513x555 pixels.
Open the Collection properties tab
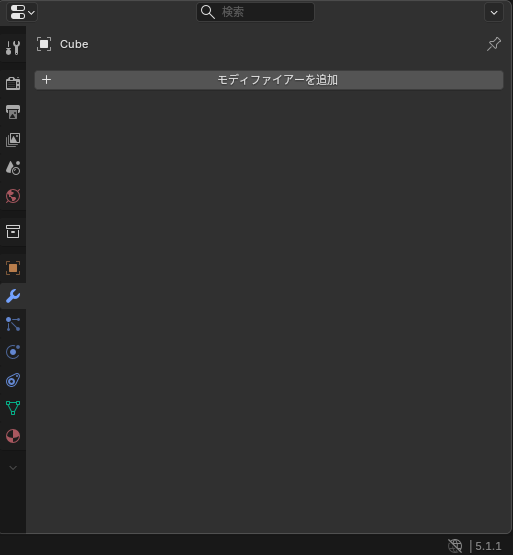click(13, 231)
